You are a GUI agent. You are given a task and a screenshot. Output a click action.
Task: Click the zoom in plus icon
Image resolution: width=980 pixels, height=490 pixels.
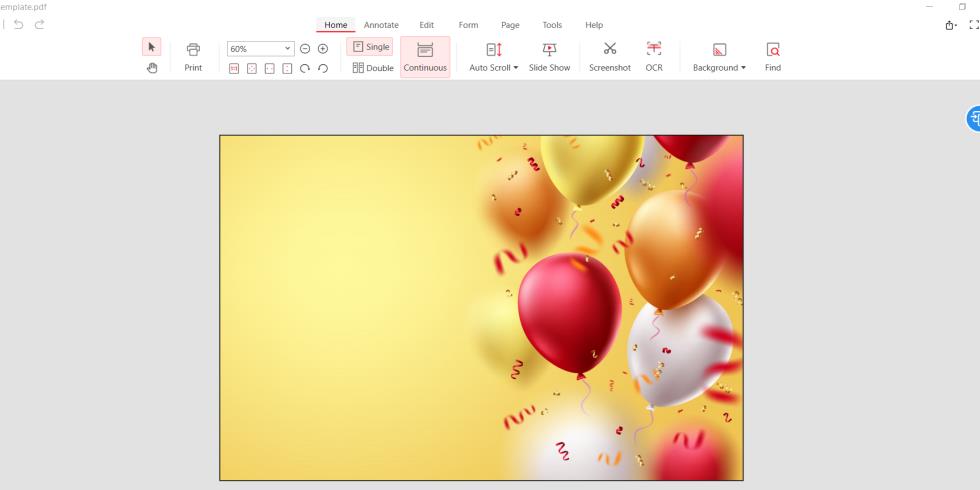coord(322,48)
